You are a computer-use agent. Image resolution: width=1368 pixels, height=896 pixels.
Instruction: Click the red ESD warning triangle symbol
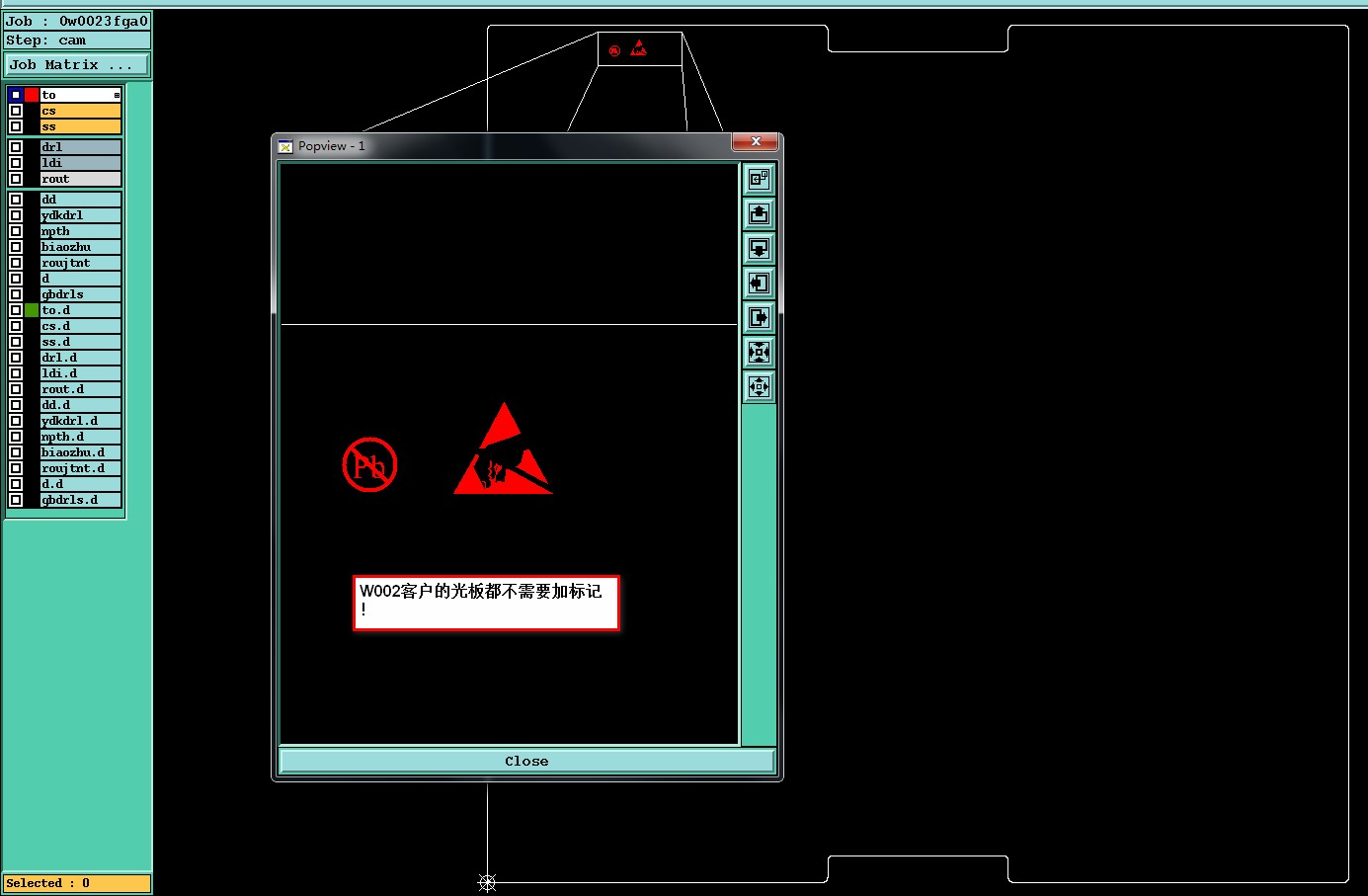[x=503, y=448]
